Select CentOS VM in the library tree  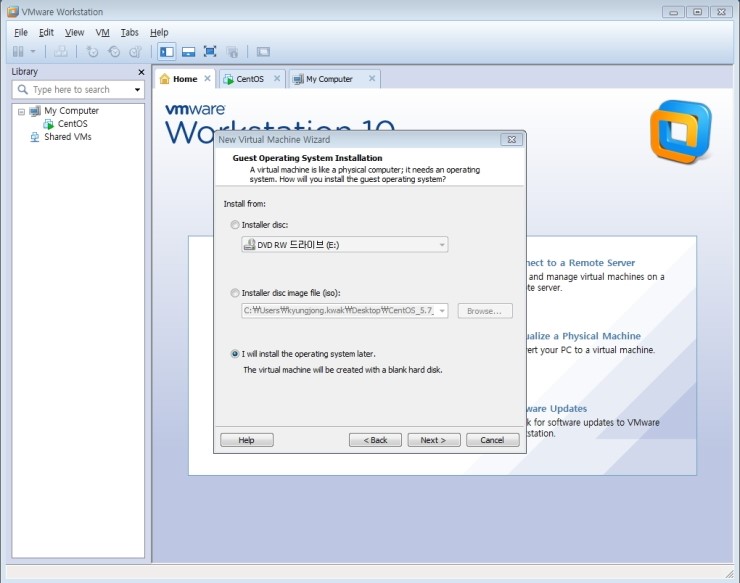tap(72, 124)
